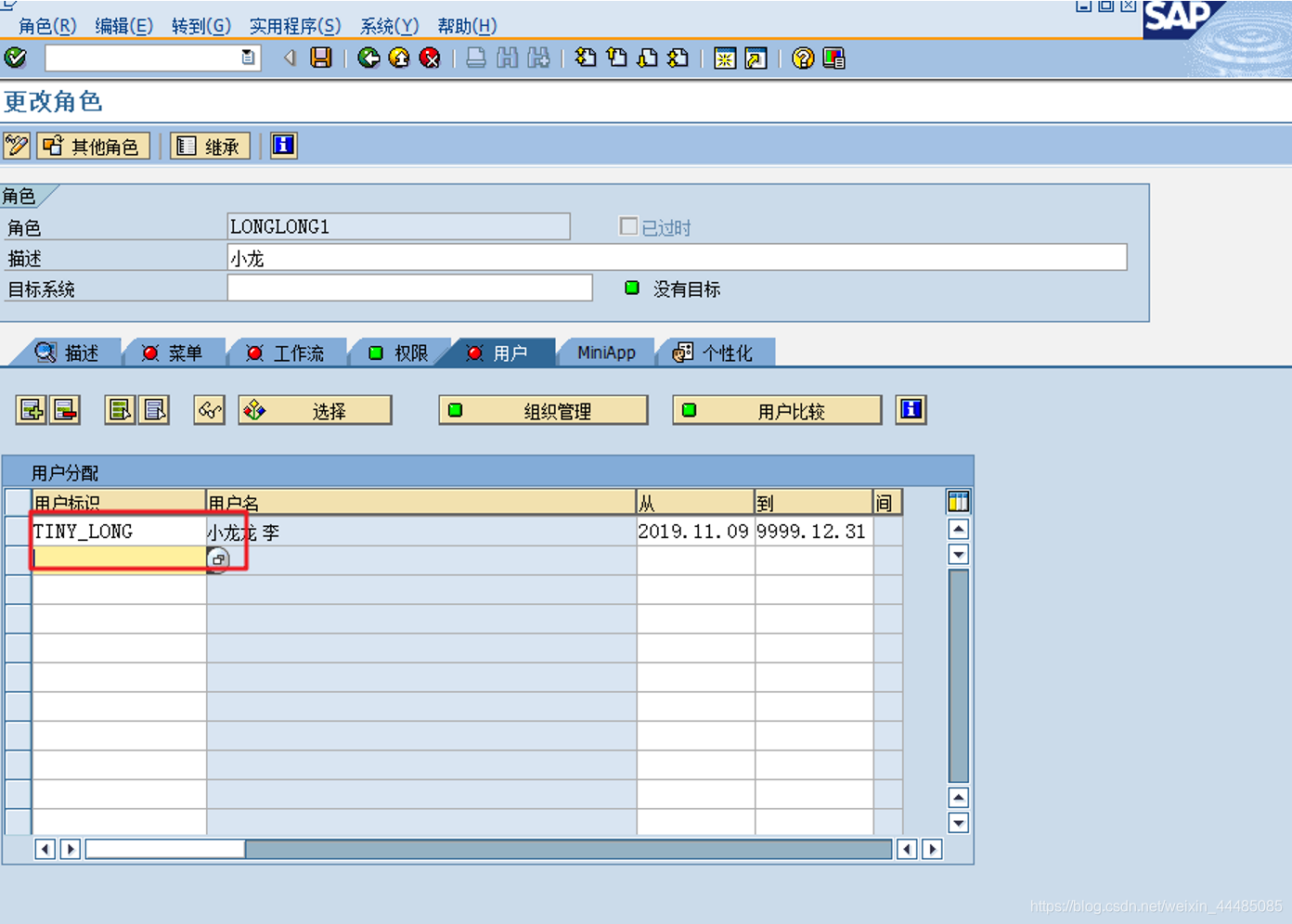The width and height of the screenshot is (1292, 924).
Task: Click the 2019.11.09 start date cell
Action: click(x=695, y=531)
